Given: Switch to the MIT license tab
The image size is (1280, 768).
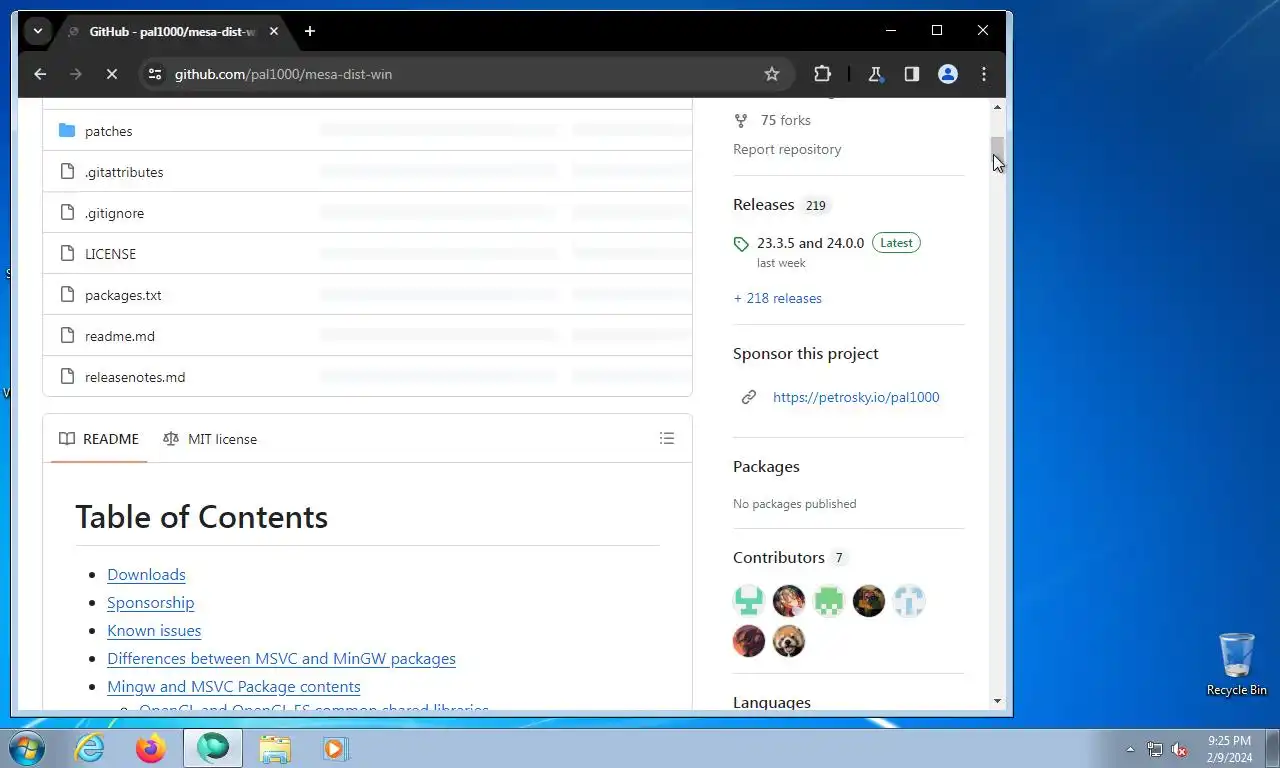Looking at the screenshot, I should coord(210,439).
